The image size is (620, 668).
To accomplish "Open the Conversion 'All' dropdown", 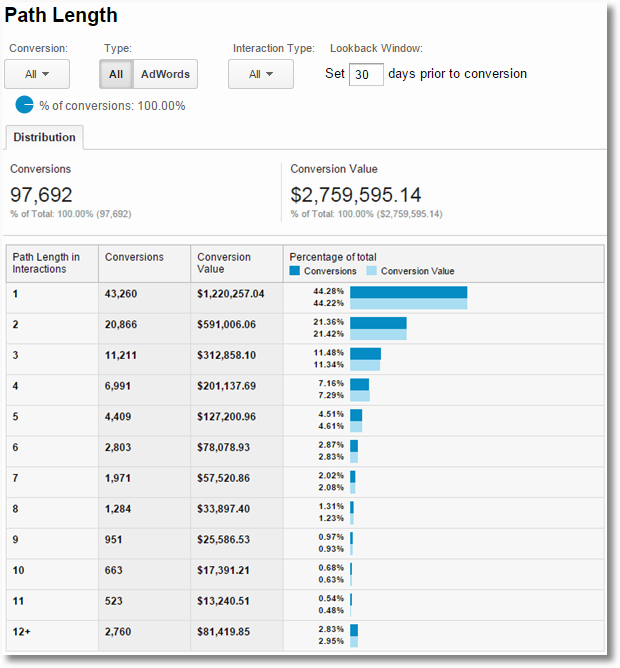I will (37, 74).
